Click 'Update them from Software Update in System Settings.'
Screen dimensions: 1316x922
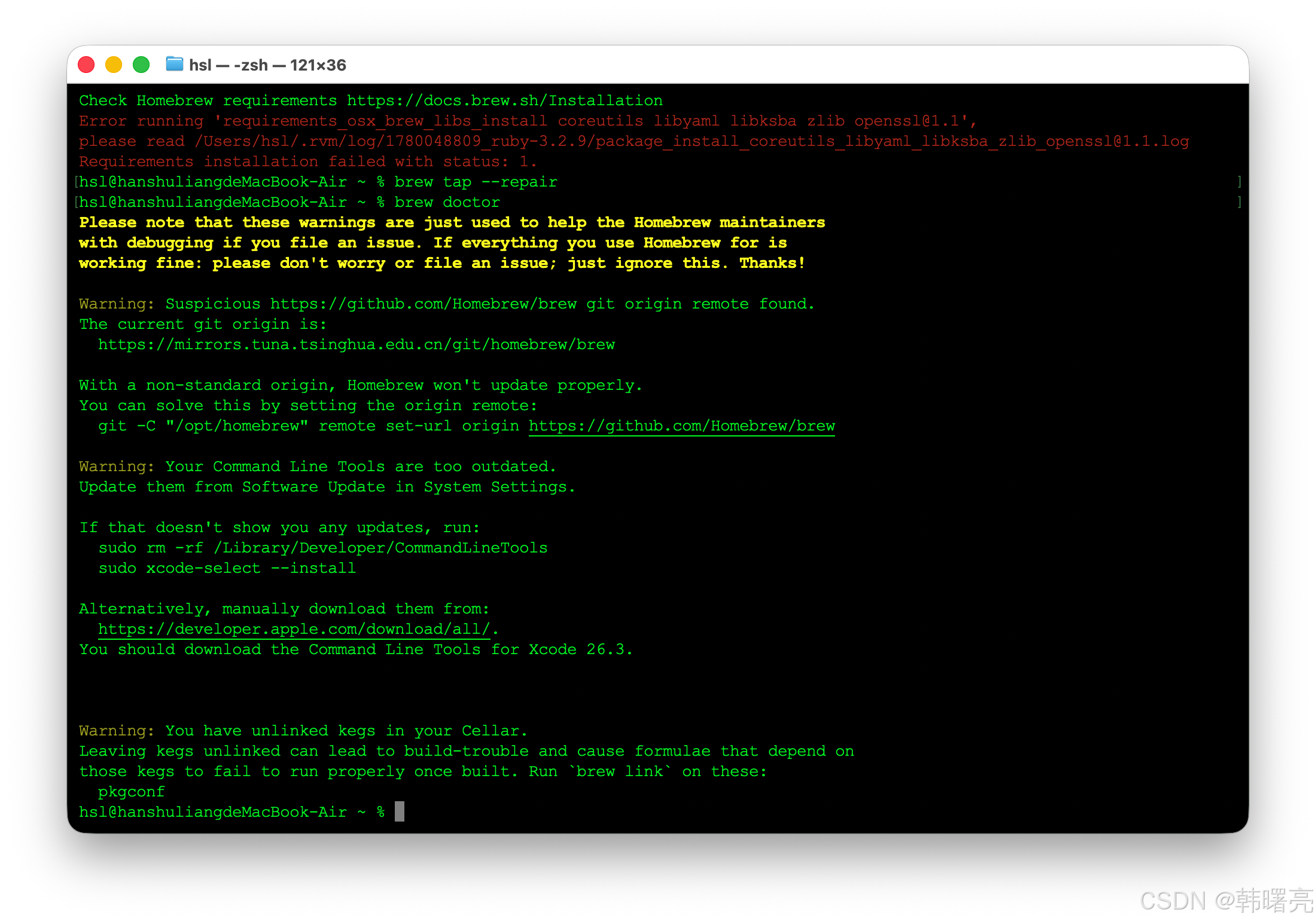pos(327,487)
